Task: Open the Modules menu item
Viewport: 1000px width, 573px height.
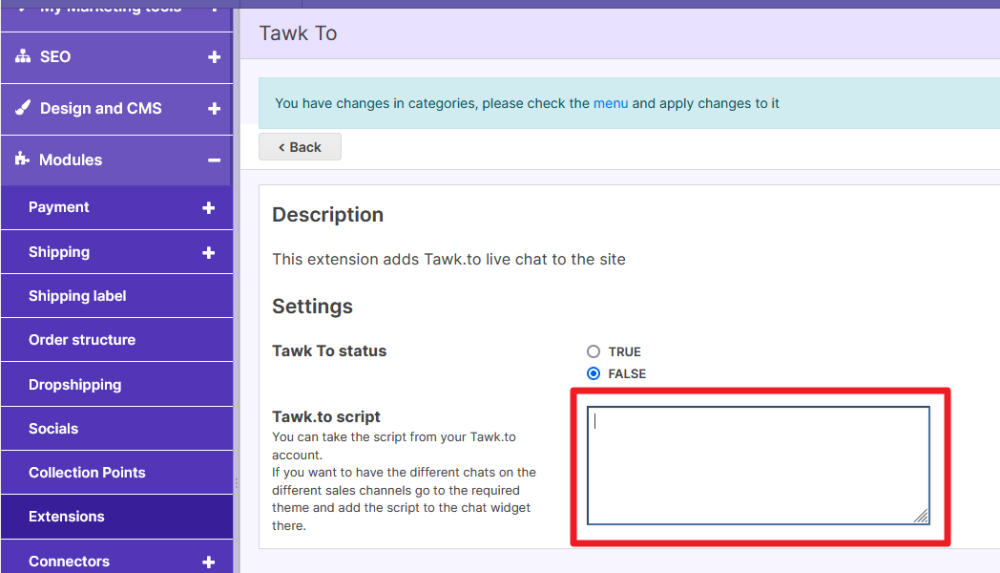Action: point(117,160)
